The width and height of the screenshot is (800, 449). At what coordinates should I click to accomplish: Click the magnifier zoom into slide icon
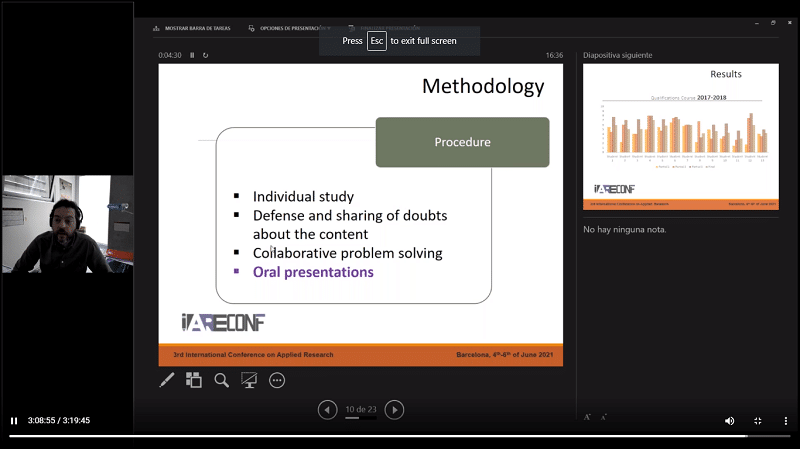[222, 380]
